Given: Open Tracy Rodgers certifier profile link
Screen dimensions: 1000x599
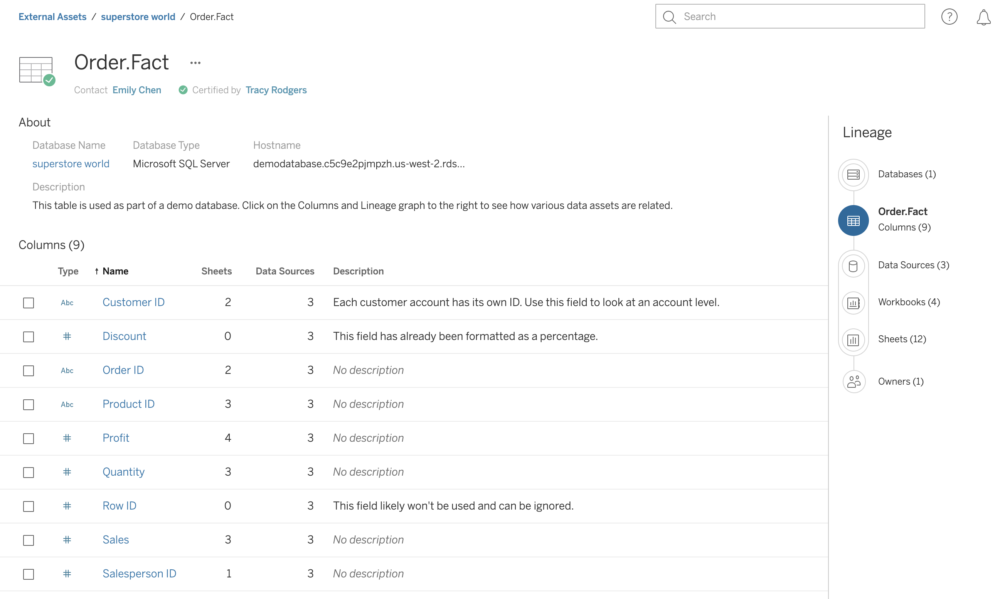Looking at the screenshot, I should [276, 90].
